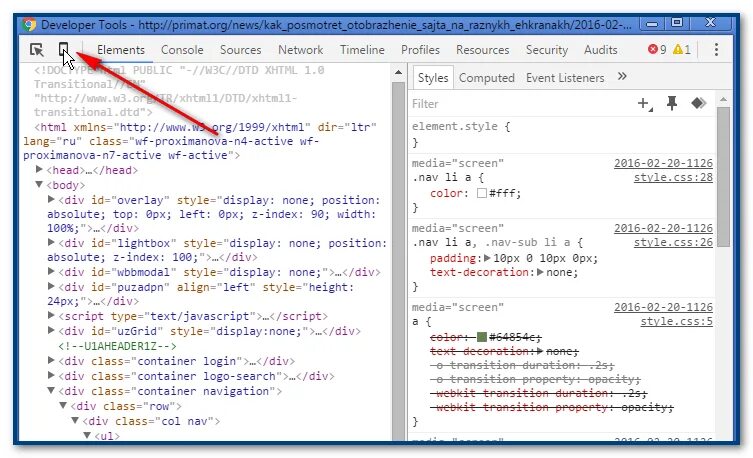Open the Timeline tab
The image size is (753, 458).
tap(362, 50)
